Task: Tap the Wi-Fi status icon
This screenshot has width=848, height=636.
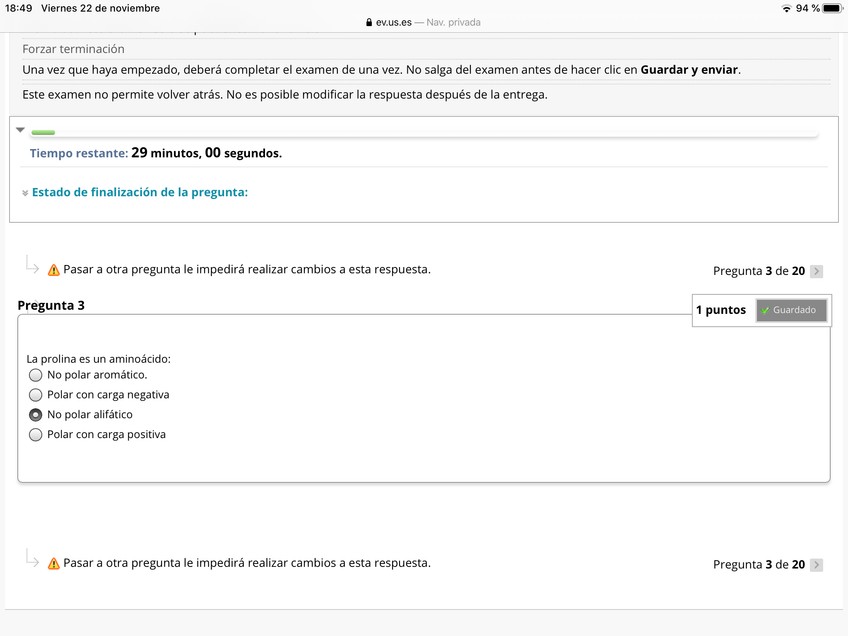Action: click(786, 8)
